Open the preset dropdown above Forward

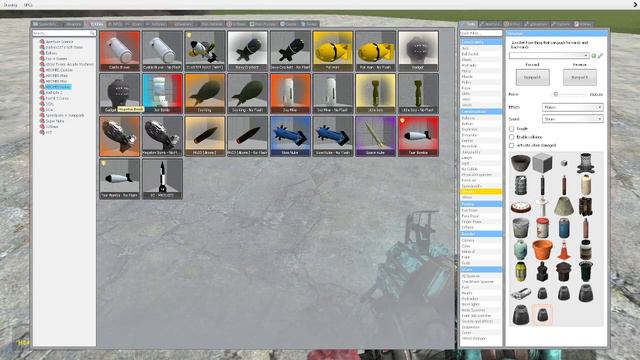[x=549, y=56]
